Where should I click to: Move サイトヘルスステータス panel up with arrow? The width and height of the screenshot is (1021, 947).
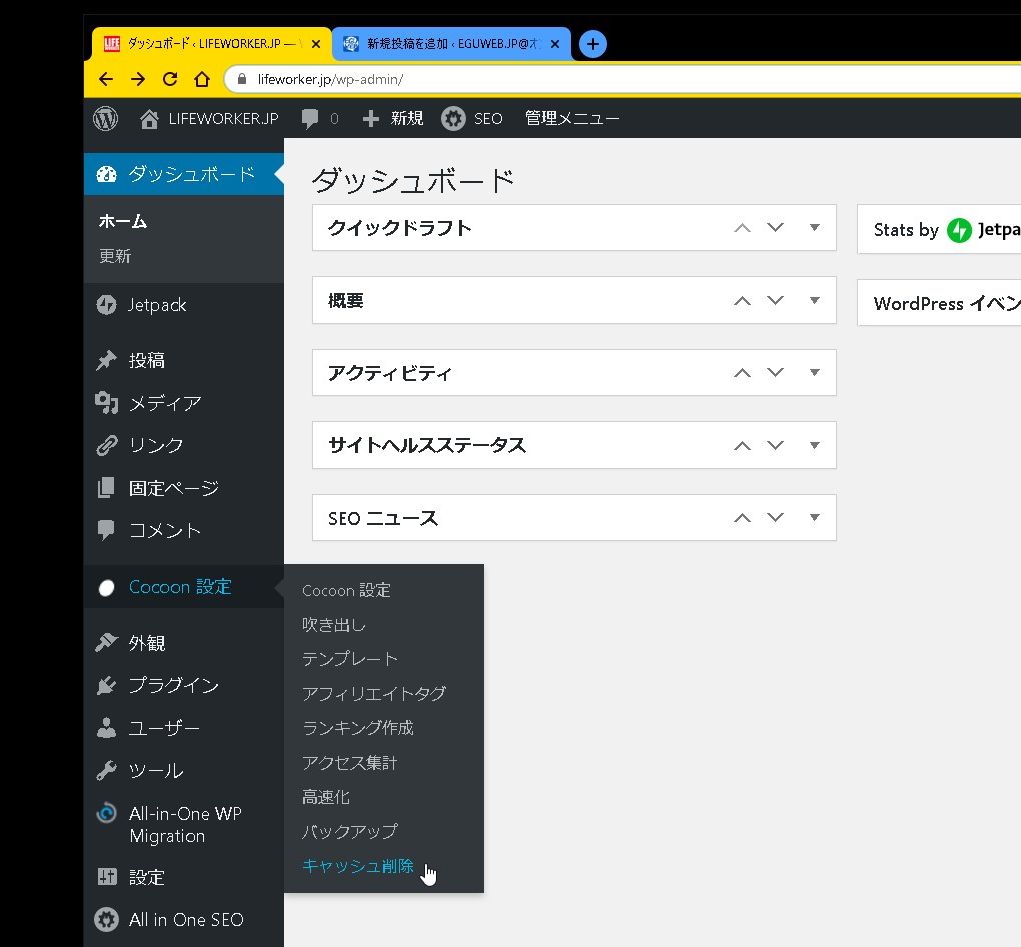[742, 446]
